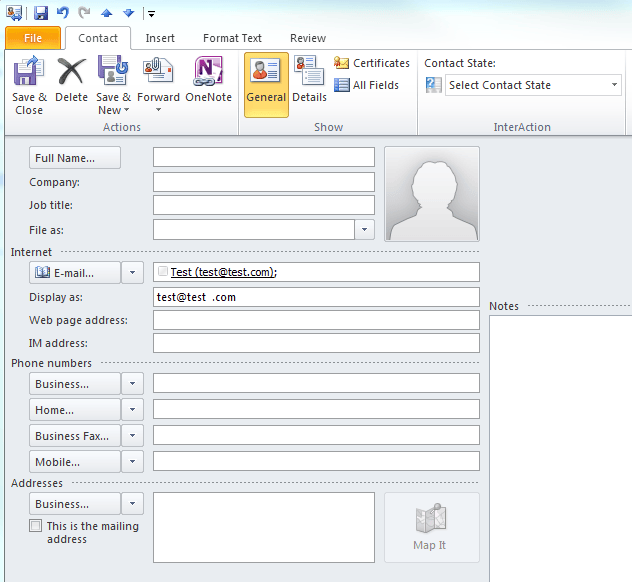Expand the File as dropdown arrow
This screenshot has width=632, height=582.
point(364,230)
